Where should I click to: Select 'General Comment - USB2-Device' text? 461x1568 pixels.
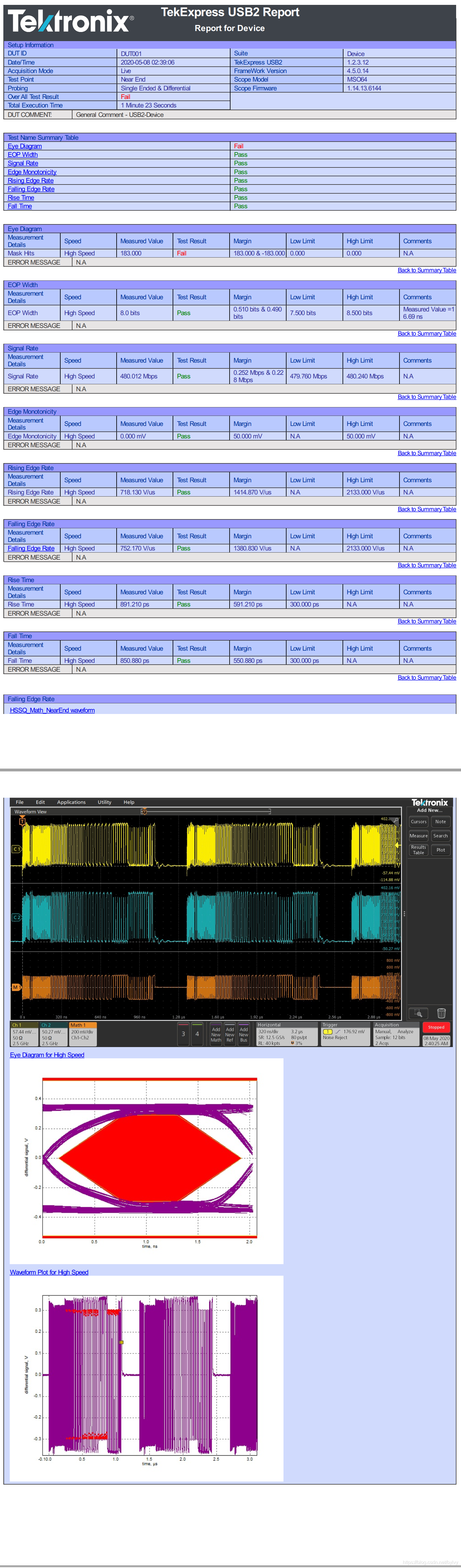click(x=120, y=114)
